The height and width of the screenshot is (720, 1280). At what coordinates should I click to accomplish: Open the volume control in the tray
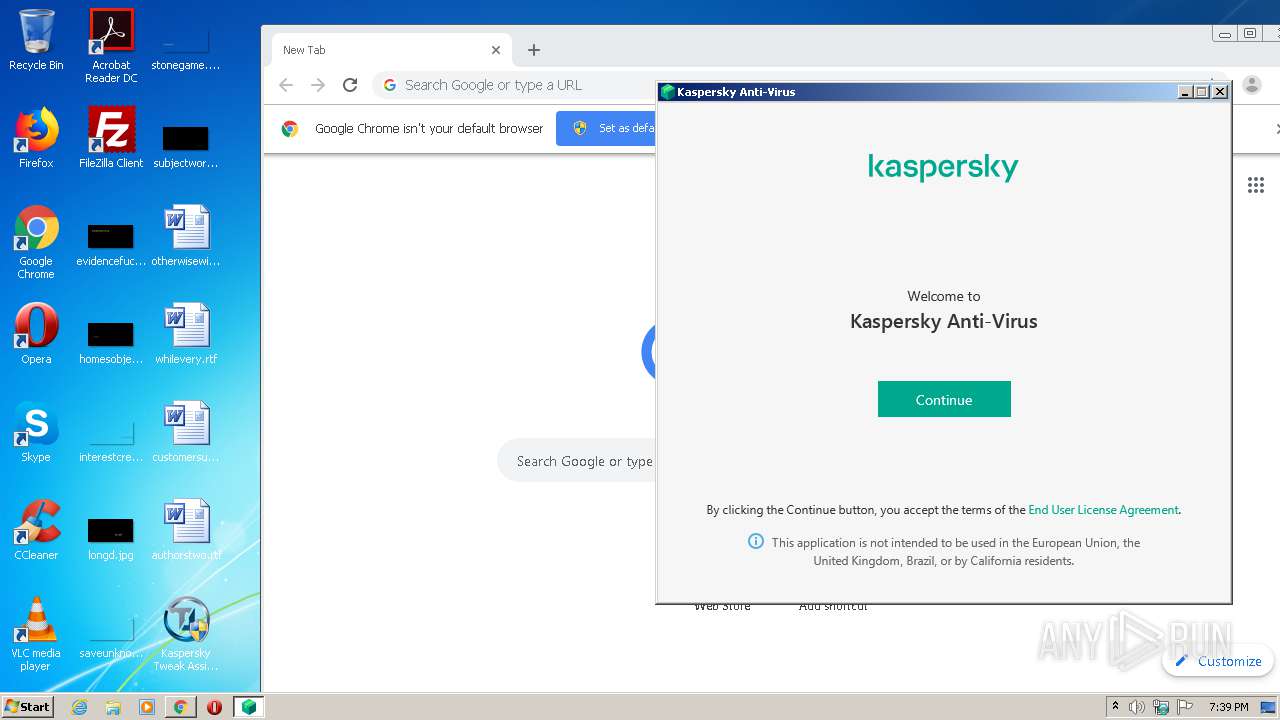[1137, 707]
